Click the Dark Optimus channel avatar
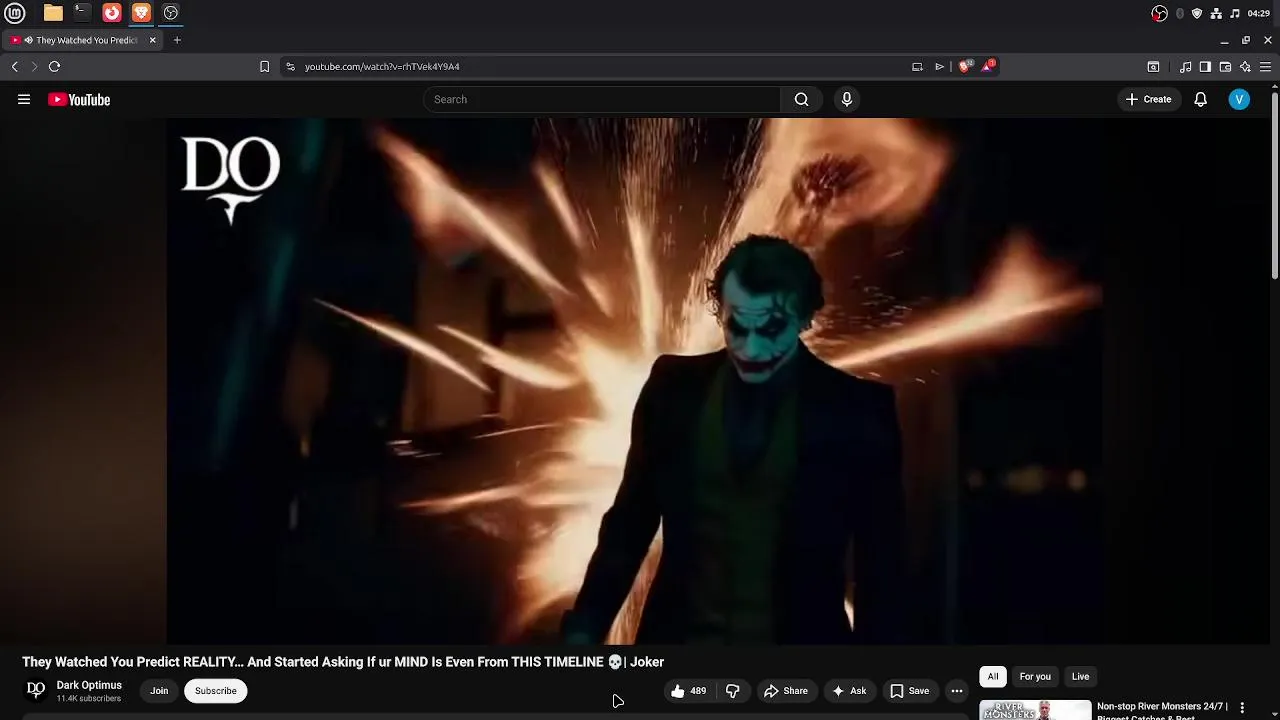The image size is (1280, 720). 36,690
